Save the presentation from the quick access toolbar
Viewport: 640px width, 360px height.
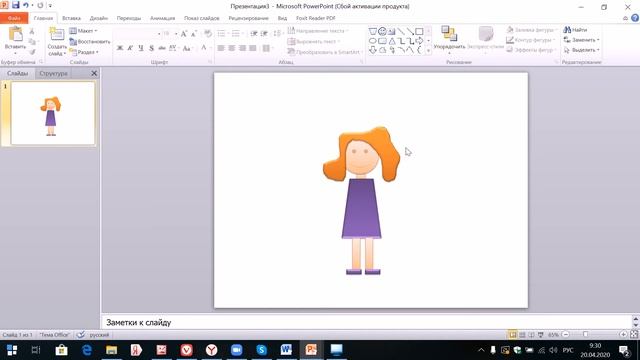click(x=16, y=5)
